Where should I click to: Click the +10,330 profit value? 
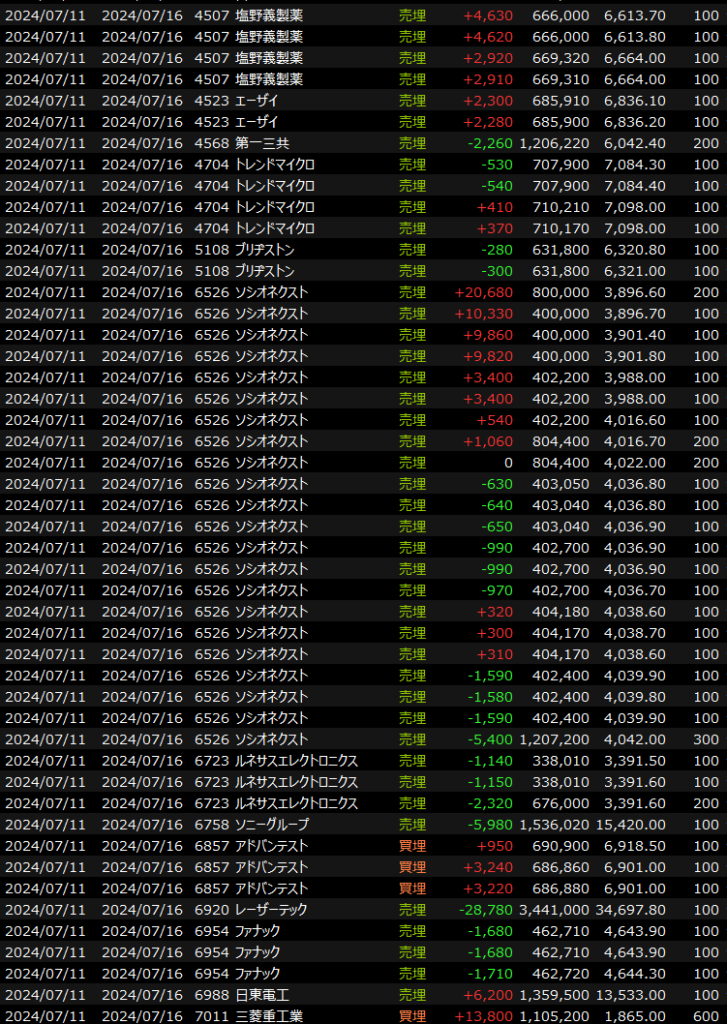484,313
